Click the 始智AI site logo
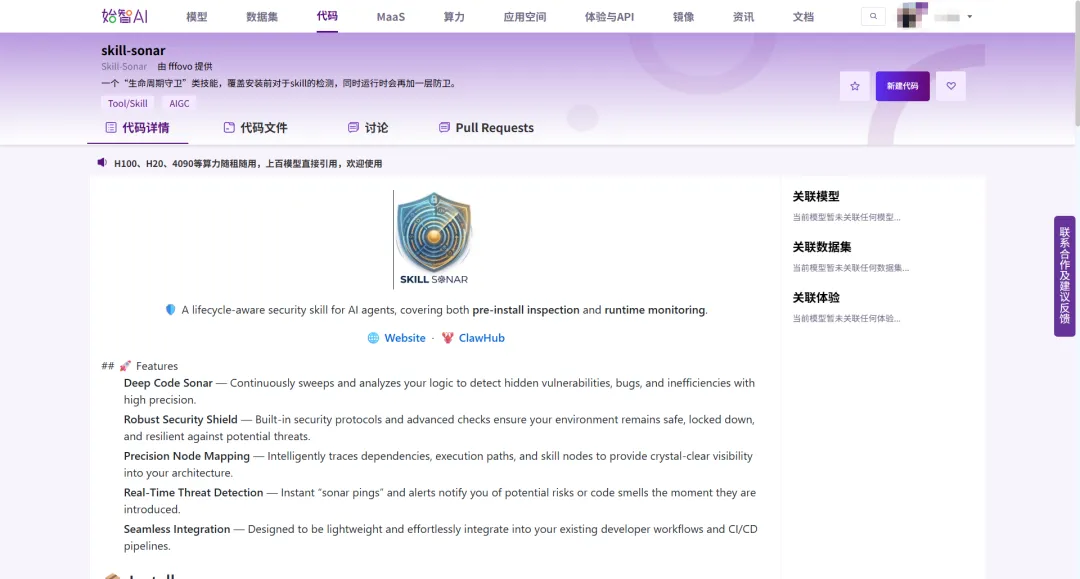The height and width of the screenshot is (579, 1080). click(125, 16)
